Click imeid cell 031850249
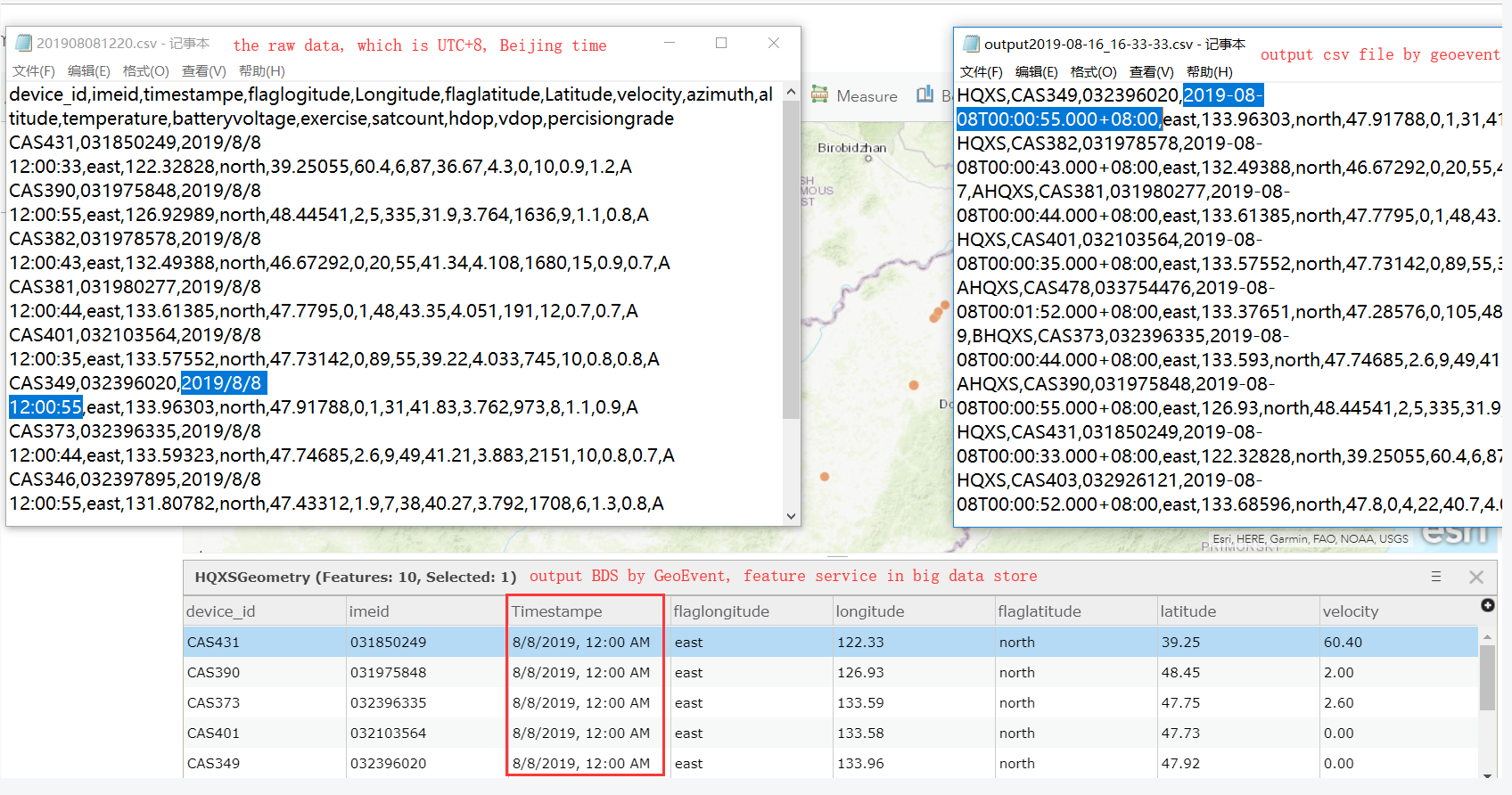This screenshot has width=1512, height=795. click(427, 642)
